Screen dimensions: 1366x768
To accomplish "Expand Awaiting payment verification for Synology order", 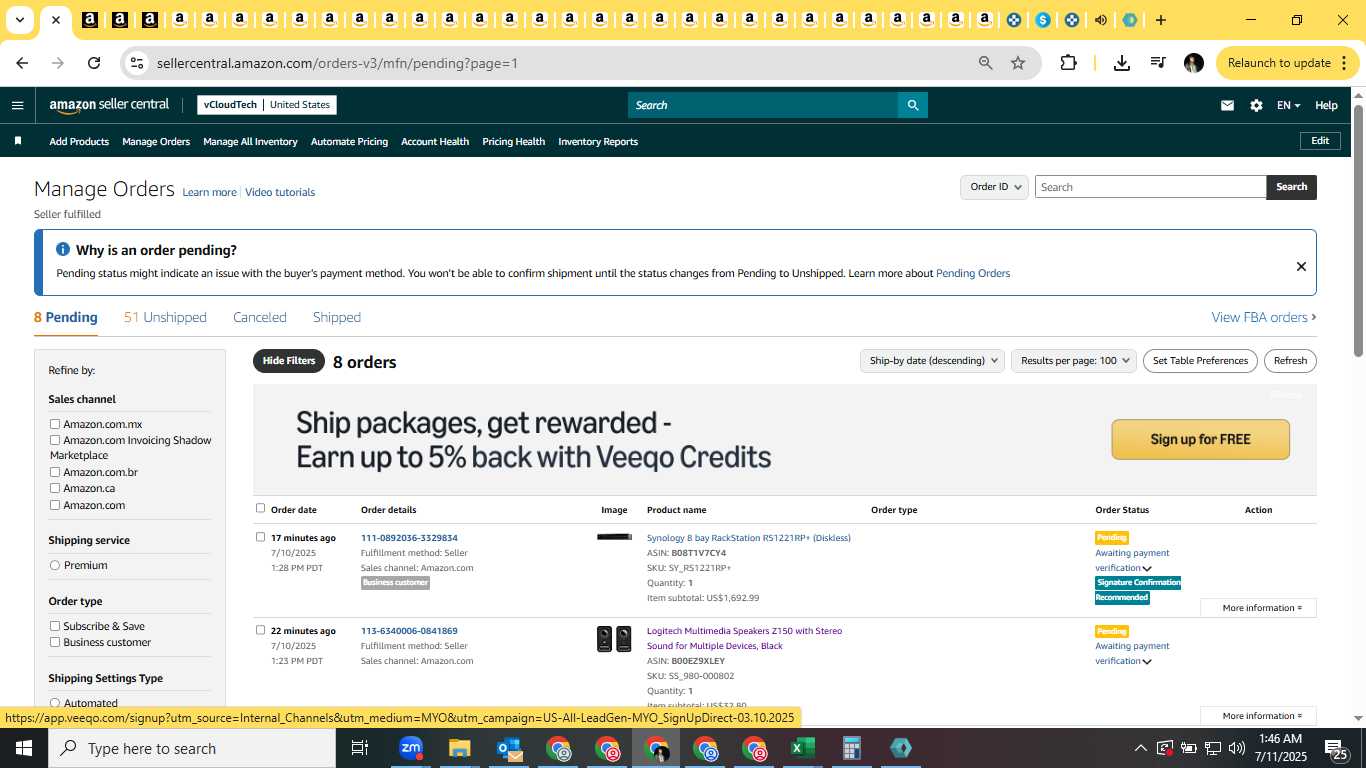I will coord(1147,569).
